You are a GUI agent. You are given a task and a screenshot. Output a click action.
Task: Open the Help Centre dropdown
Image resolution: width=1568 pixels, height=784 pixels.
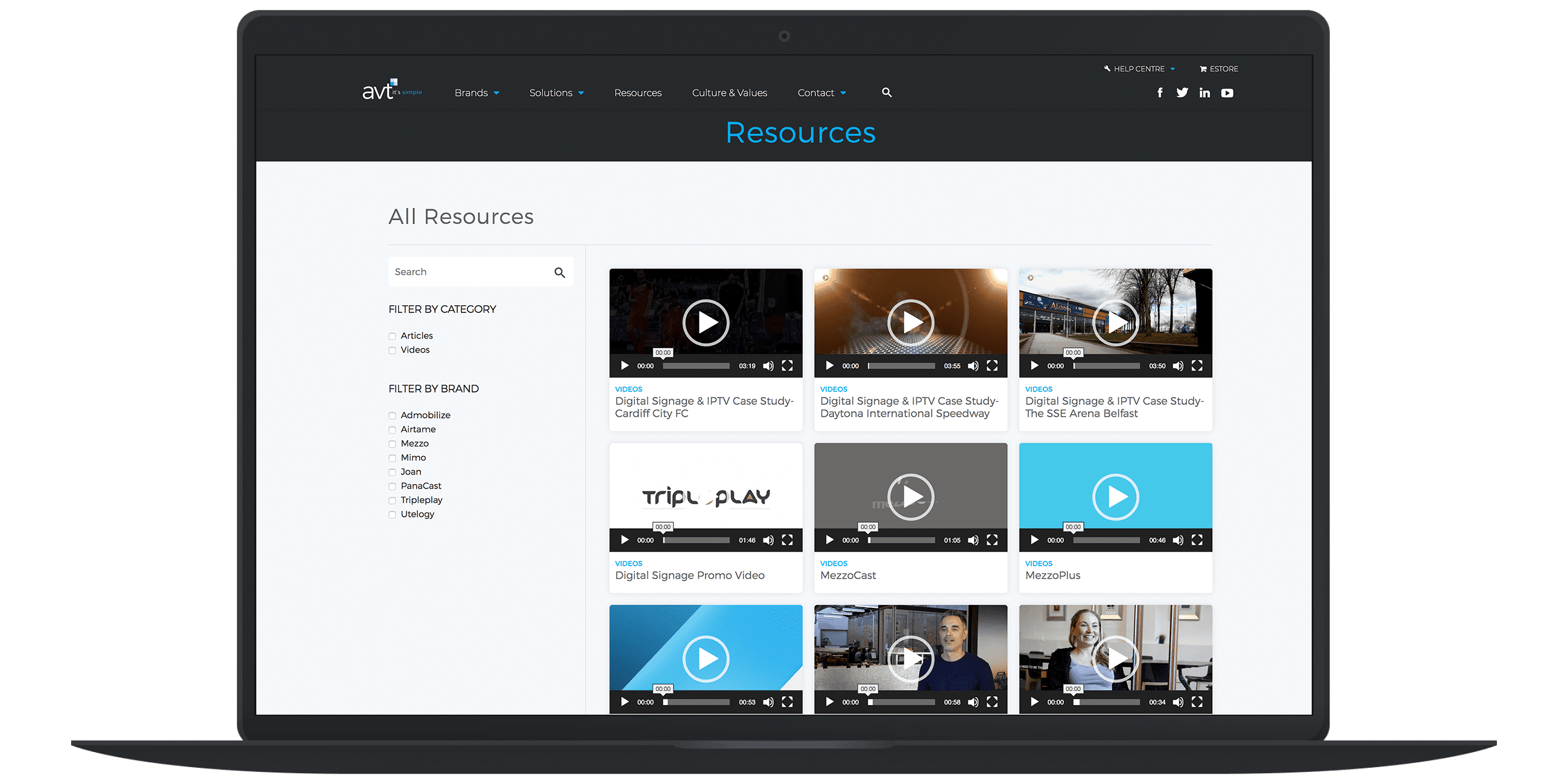tap(1139, 69)
